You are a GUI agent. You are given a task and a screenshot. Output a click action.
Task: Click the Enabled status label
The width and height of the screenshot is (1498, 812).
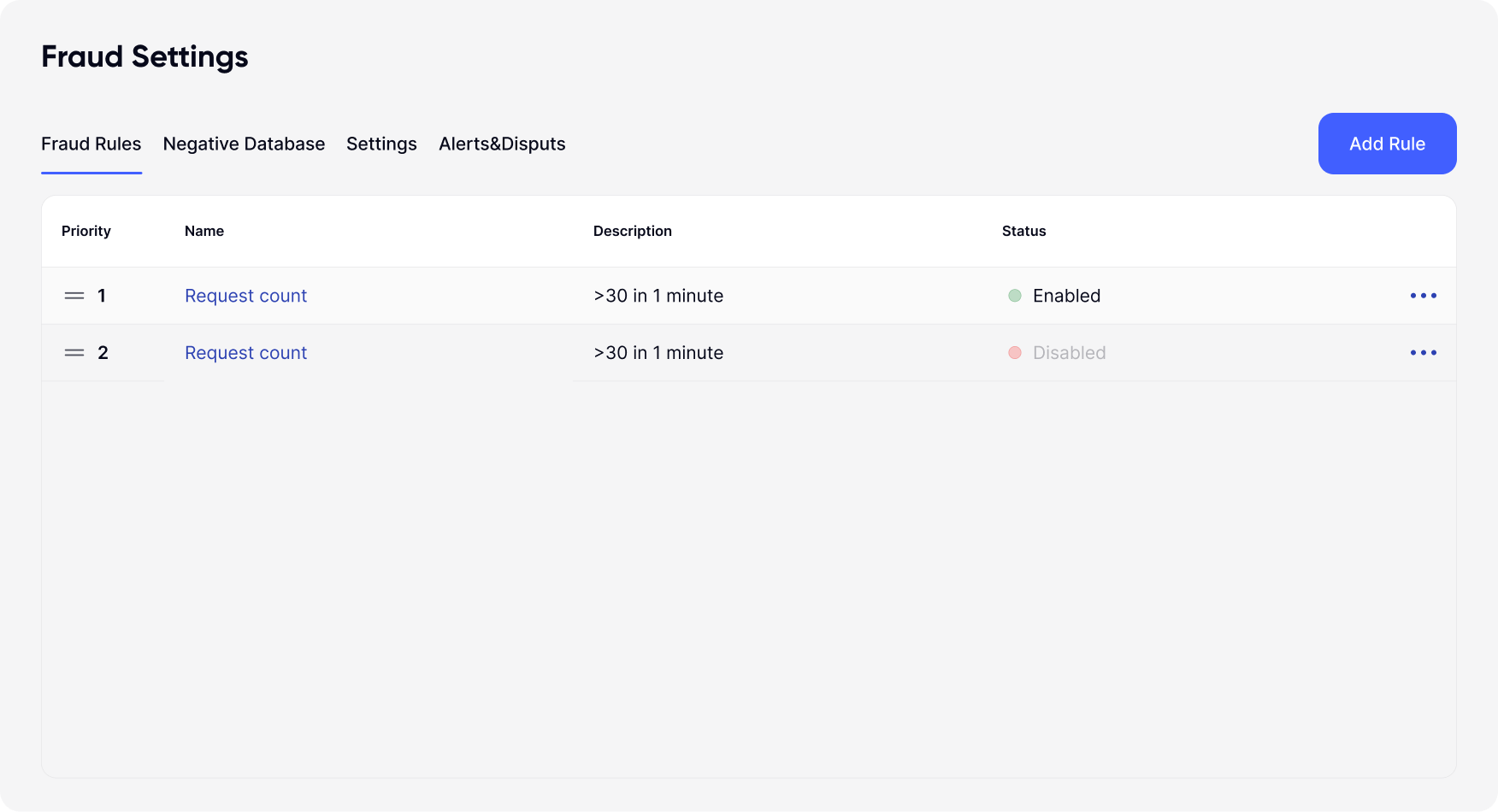(x=1066, y=296)
